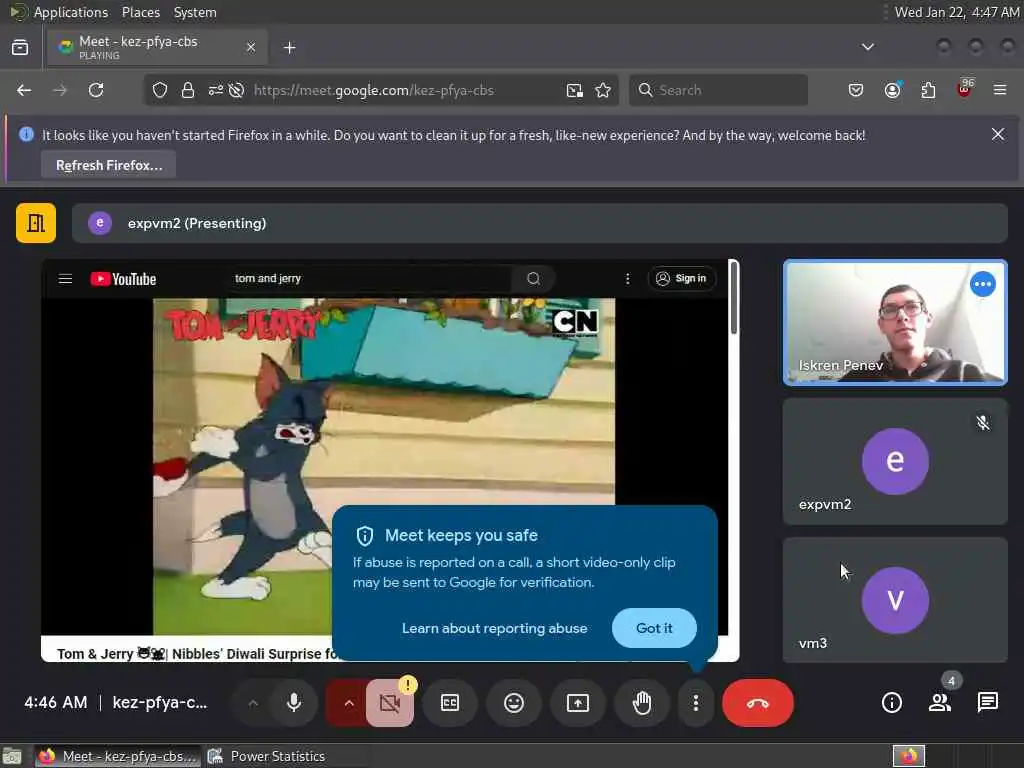Open the site permissions icon in address bar
This screenshot has width=1024, height=768.
(216, 90)
